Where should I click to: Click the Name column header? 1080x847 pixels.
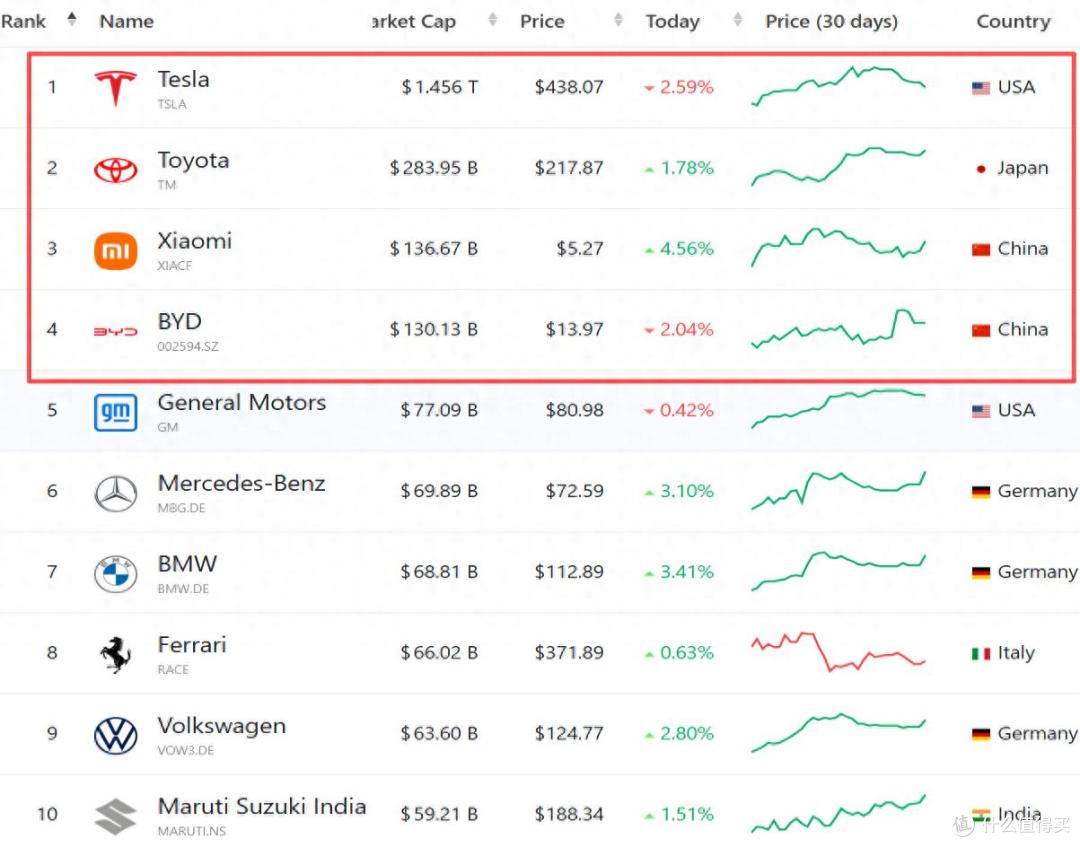(127, 21)
